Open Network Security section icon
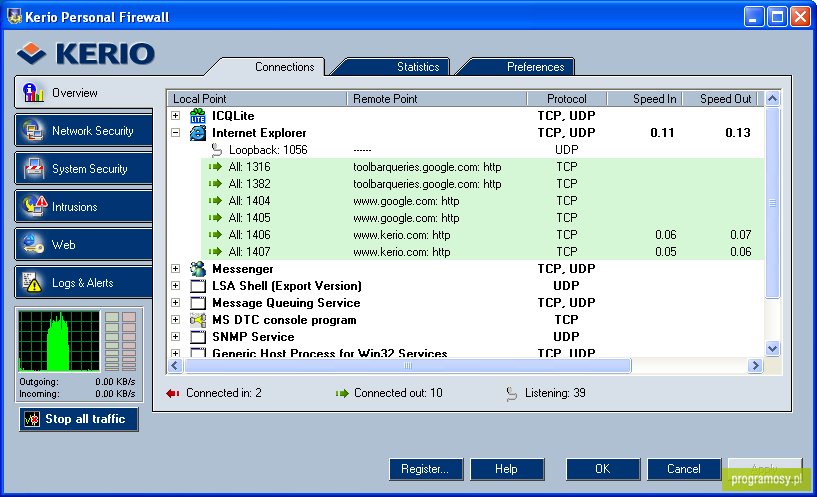817x497 pixels. (x=33, y=131)
